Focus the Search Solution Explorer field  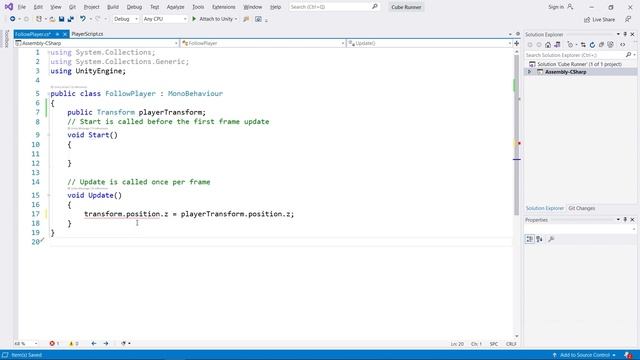575,55
